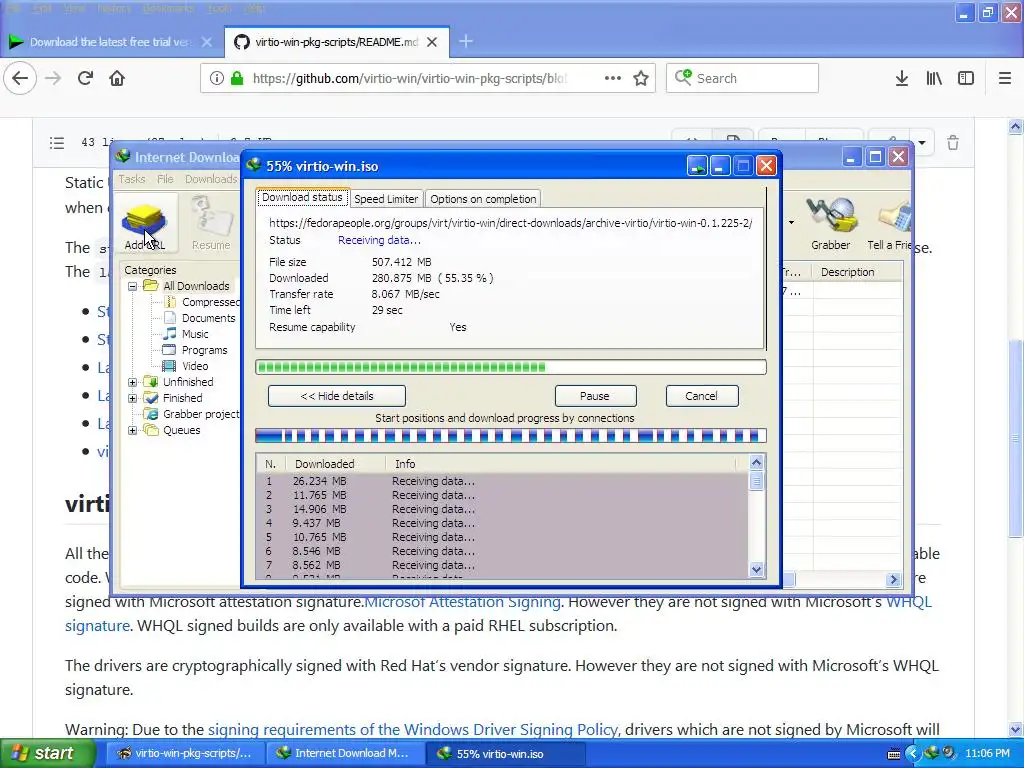Viewport: 1024px width, 768px height.
Task: Open the WHQL link on GitHub page
Action: tap(908, 601)
